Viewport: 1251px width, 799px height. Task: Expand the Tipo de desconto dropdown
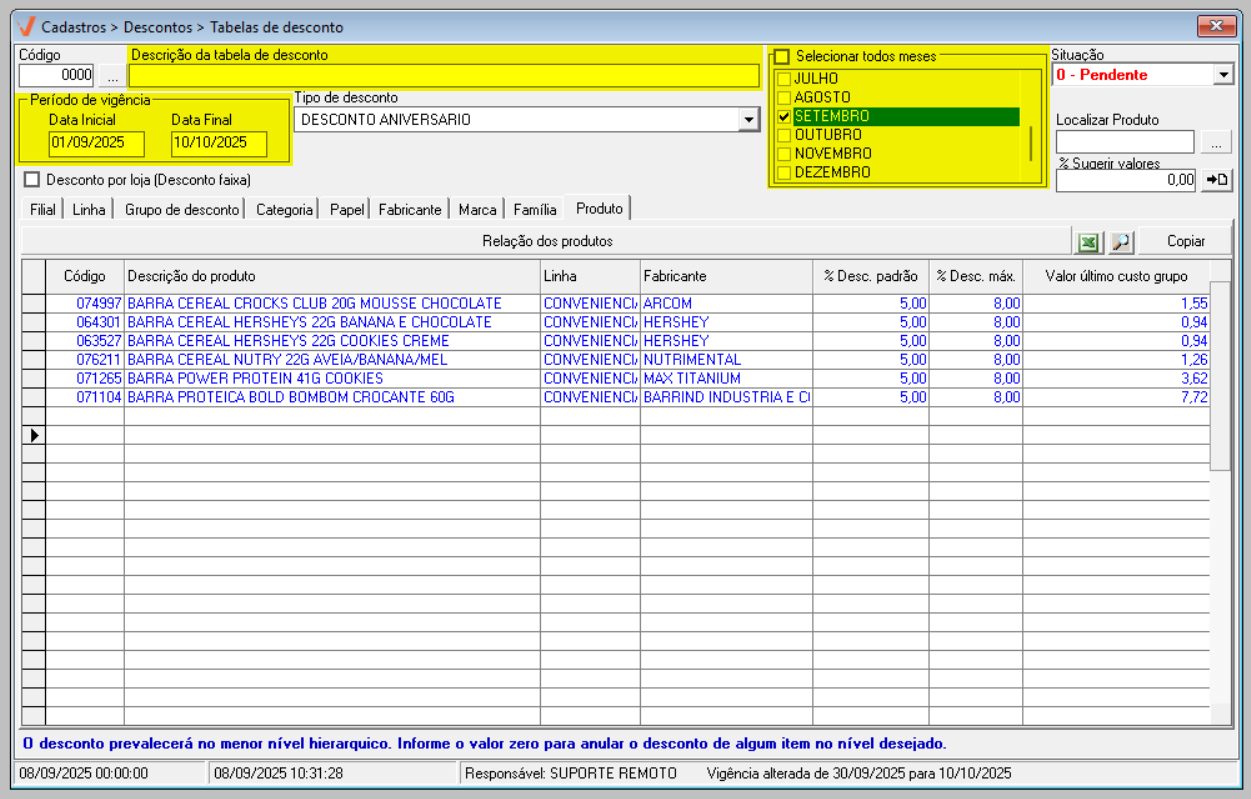point(748,120)
